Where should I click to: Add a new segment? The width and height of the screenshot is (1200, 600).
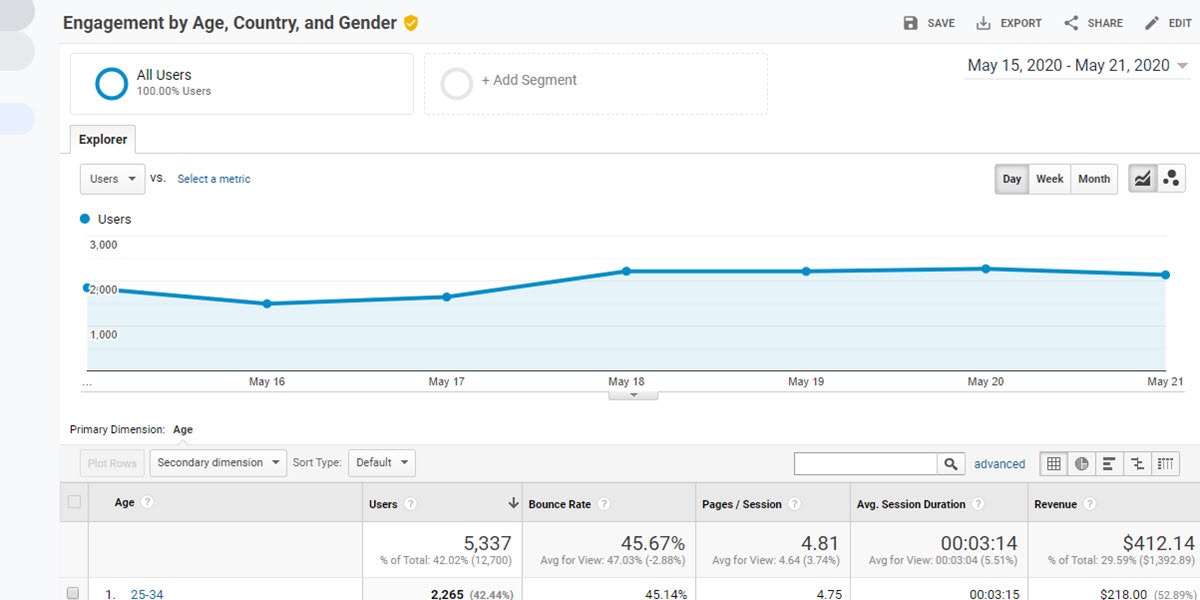pyautogui.click(x=596, y=83)
